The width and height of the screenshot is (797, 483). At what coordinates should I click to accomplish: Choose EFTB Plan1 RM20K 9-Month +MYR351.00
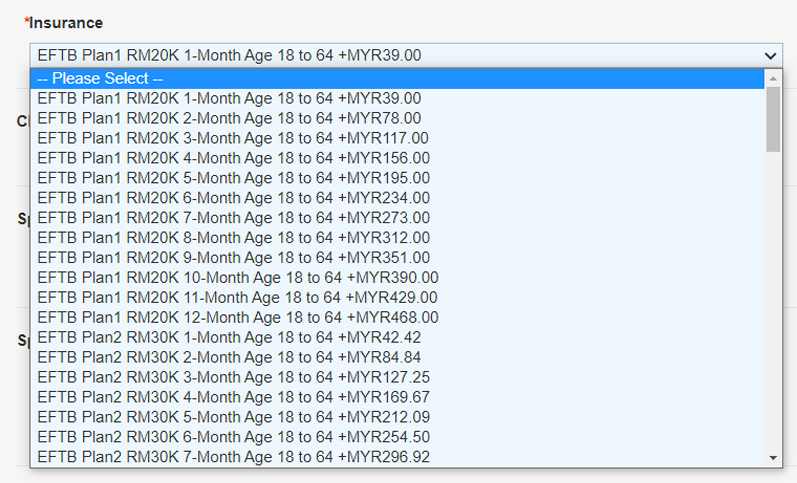tap(233, 258)
